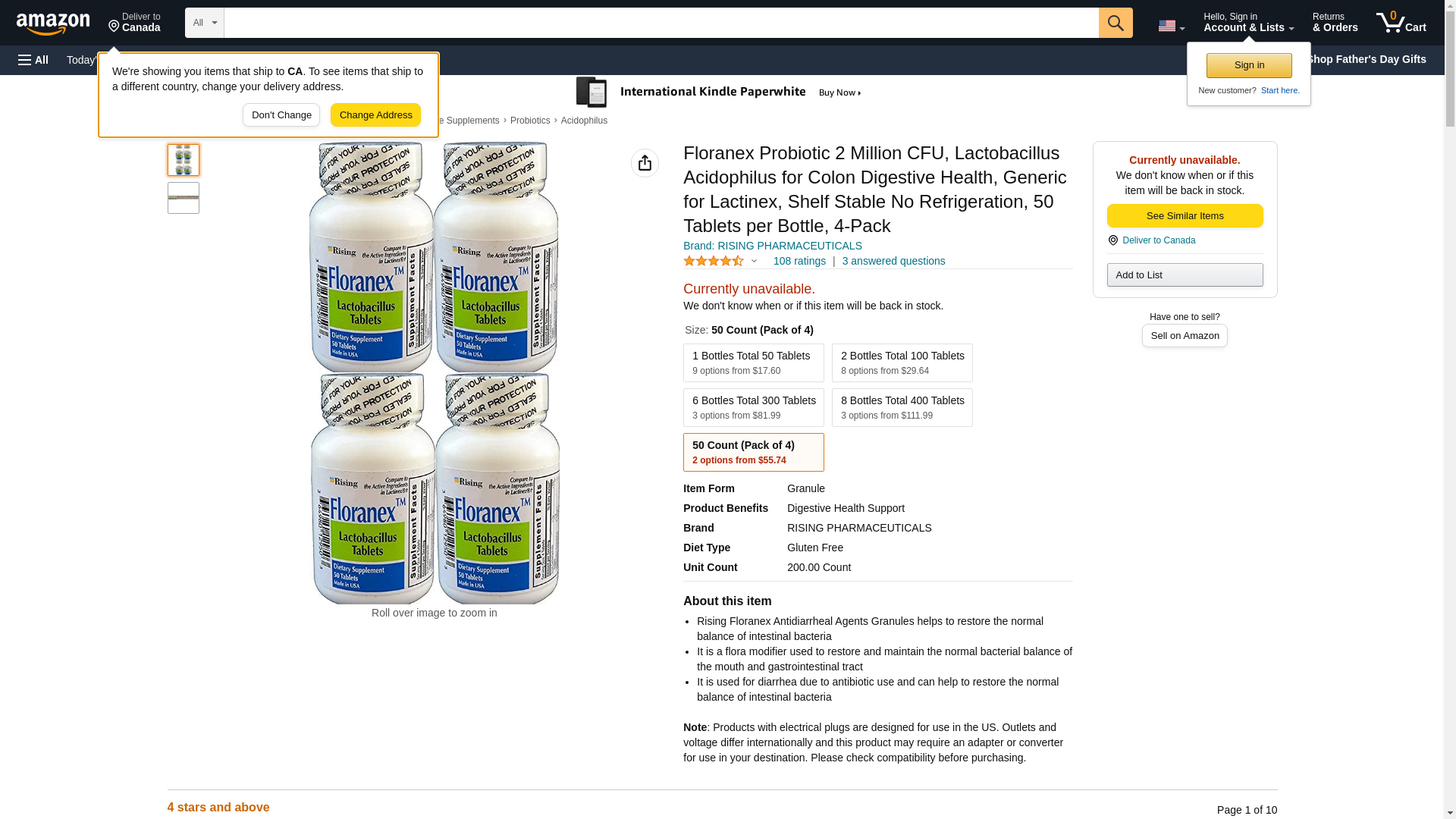Click the share icon beside product image
This screenshot has width=1456, height=819.
pos(645,163)
